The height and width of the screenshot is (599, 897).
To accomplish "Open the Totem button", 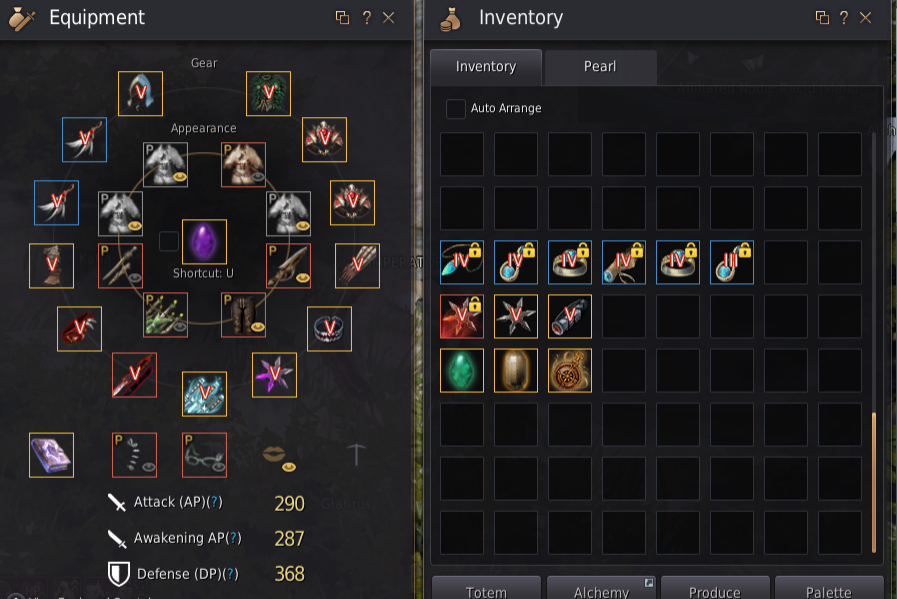I will click(x=486, y=589).
